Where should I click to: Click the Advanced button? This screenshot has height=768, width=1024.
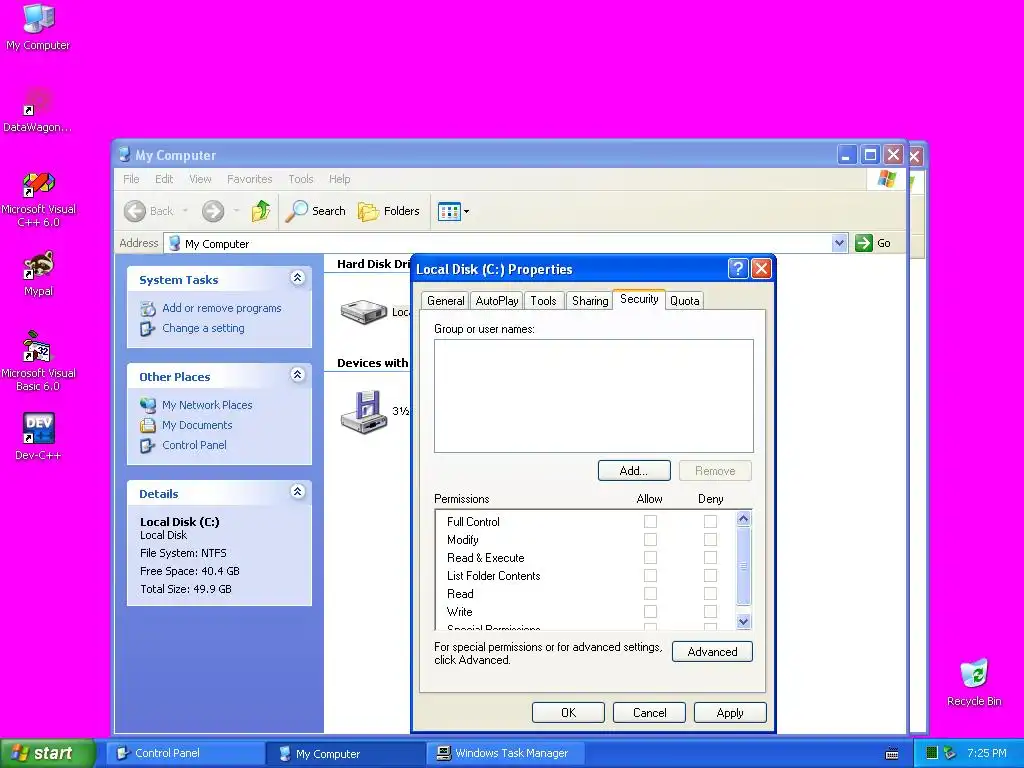pyautogui.click(x=712, y=652)
